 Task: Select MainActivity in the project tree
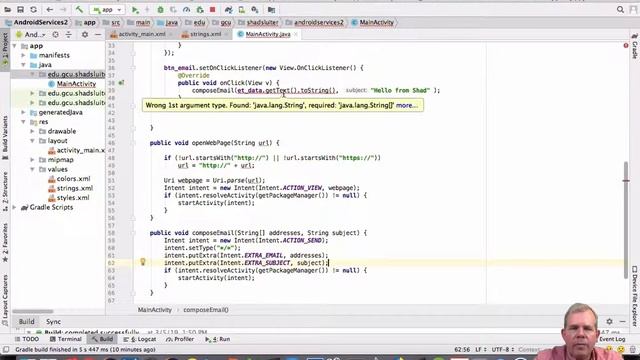(x=76, y=84)
